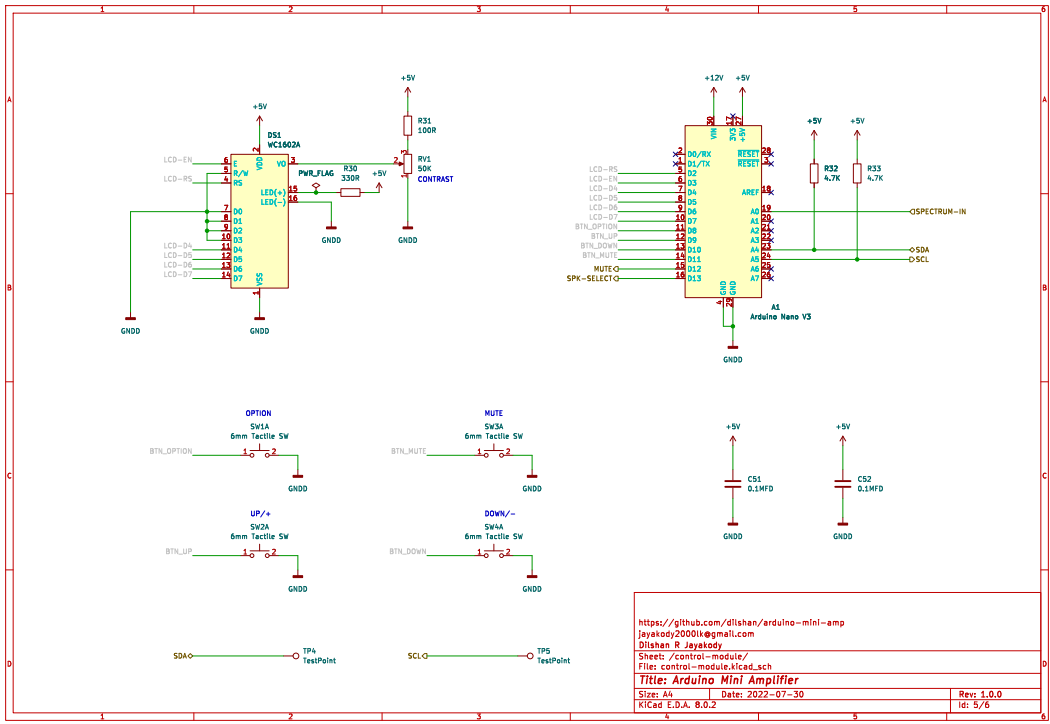Select the R31 100R resistor symbol

point(407,125)
